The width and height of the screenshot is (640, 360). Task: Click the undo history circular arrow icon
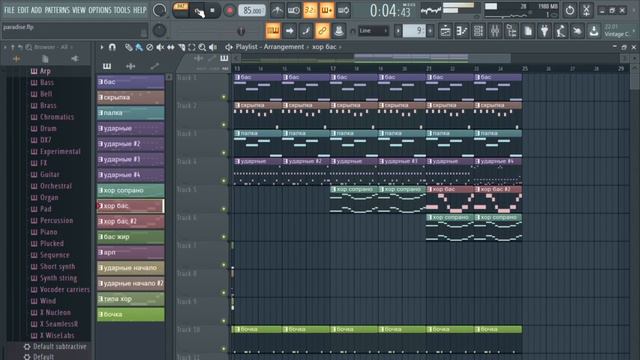[569, 10]
